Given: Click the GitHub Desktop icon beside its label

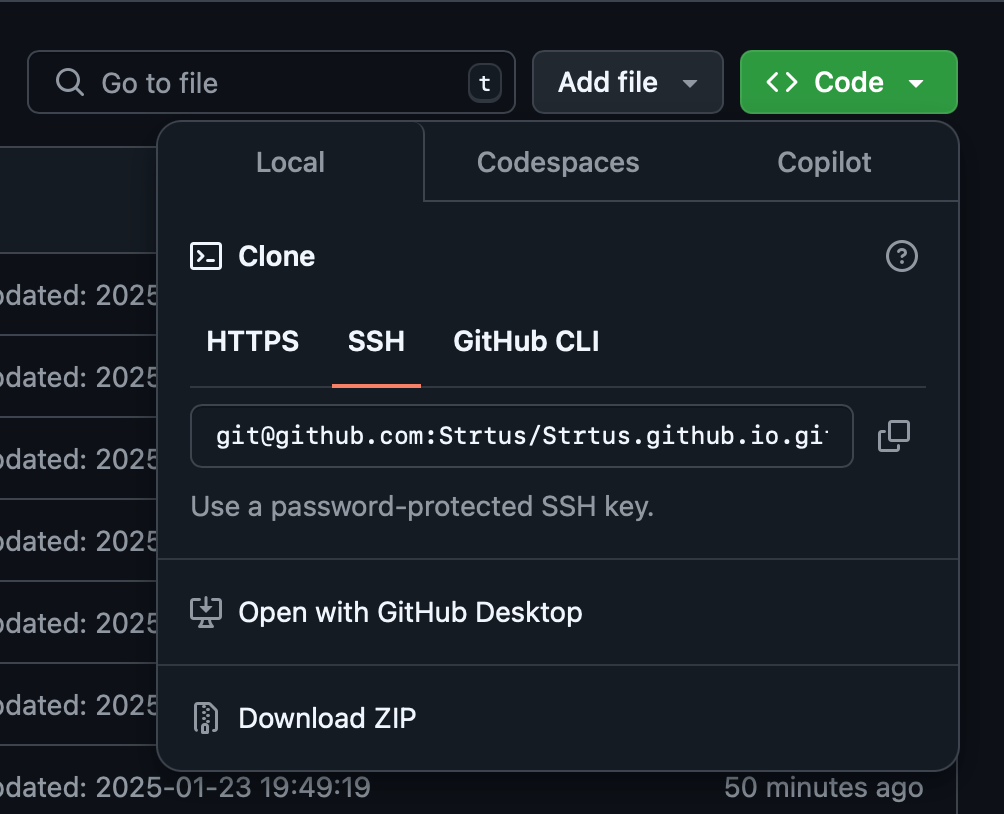Looking at the screenshot, I should tap(205, 612).
